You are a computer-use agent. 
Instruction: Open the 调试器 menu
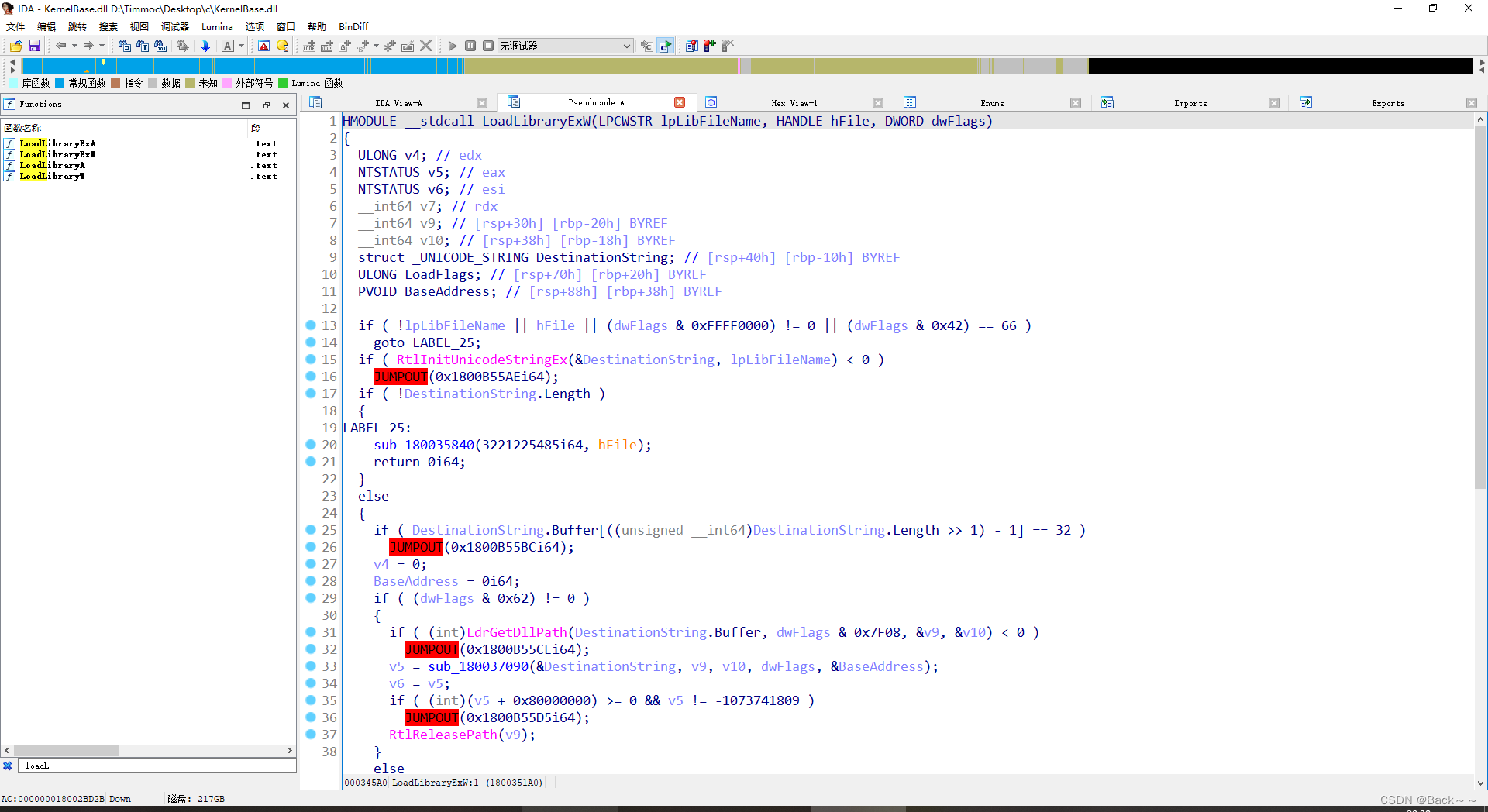point(175,26)
